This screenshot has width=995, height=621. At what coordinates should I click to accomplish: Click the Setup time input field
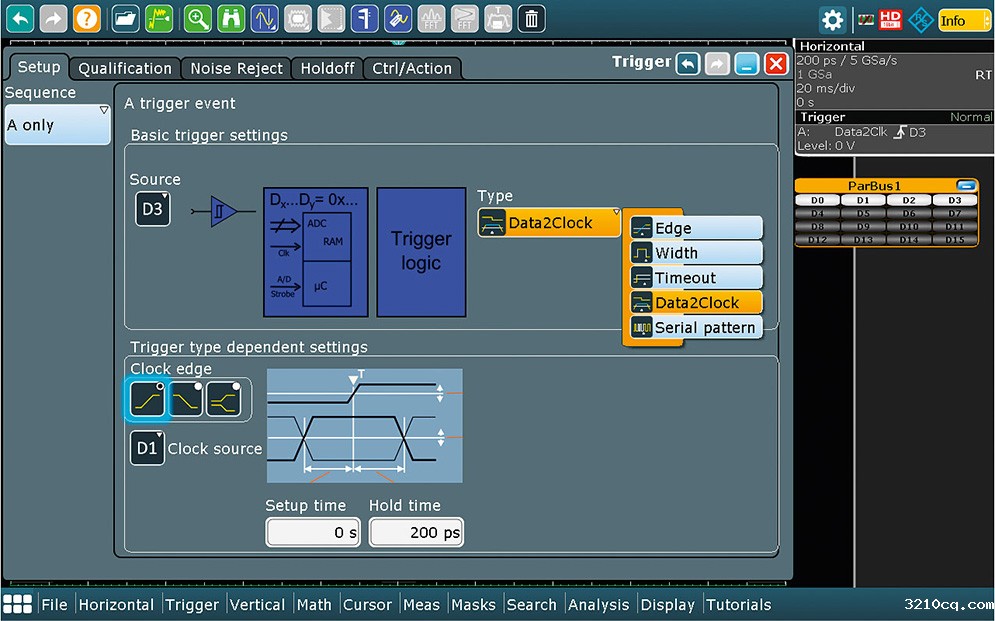point(313,532)
